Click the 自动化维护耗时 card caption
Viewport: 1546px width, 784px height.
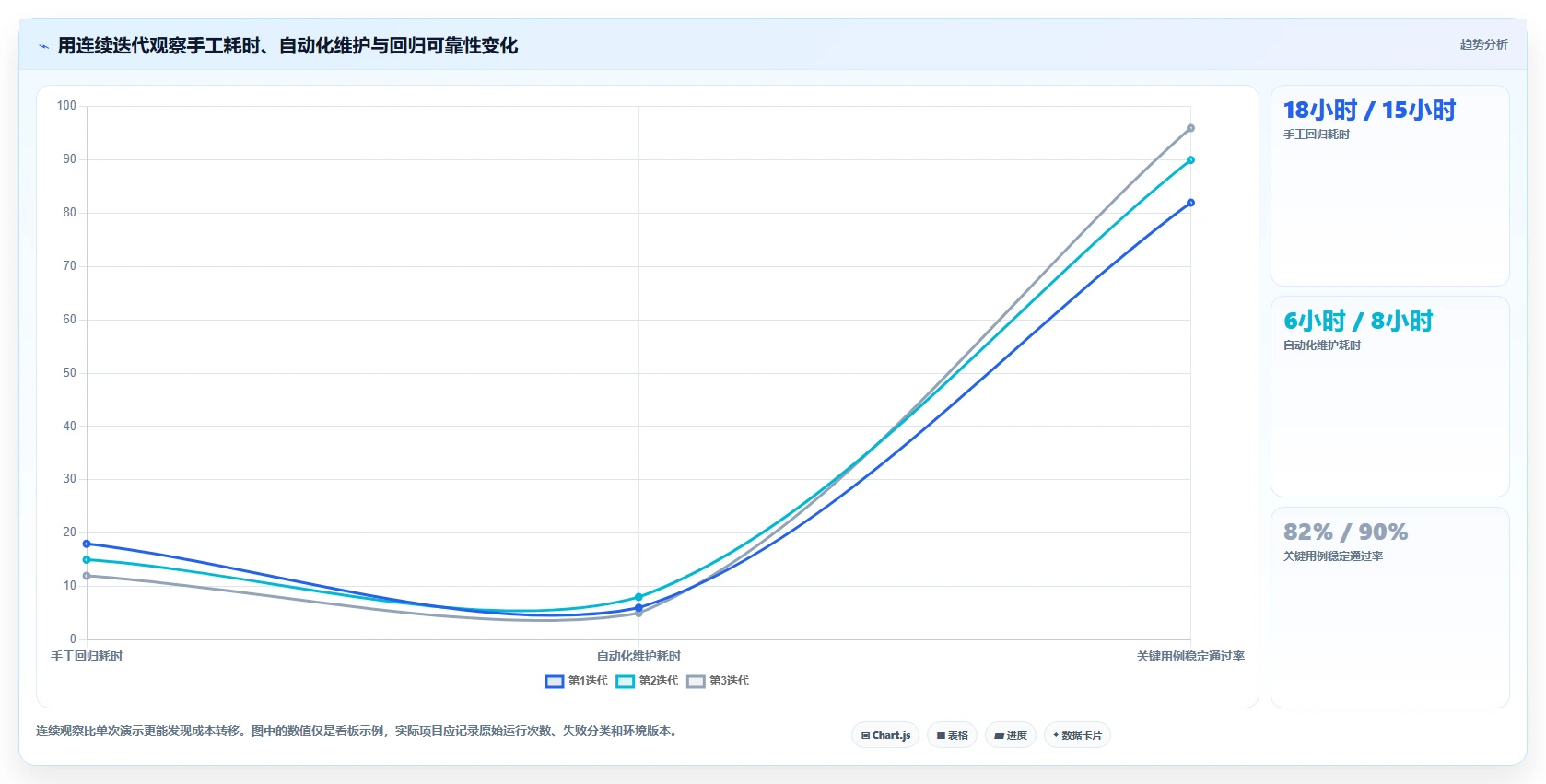[x=1322, y=345]
